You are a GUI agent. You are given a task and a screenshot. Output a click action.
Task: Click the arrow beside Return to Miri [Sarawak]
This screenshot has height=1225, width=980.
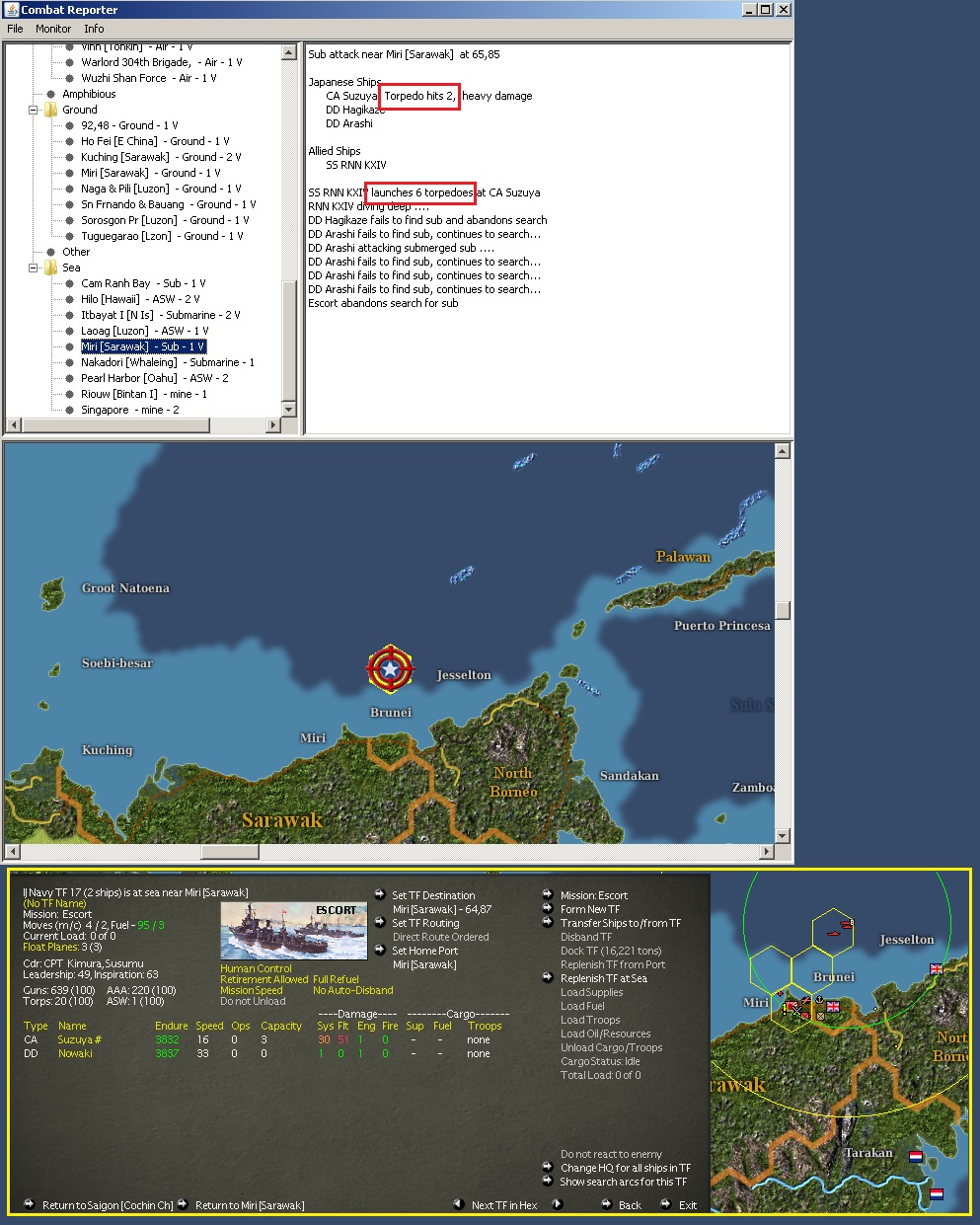point(183,1204)
